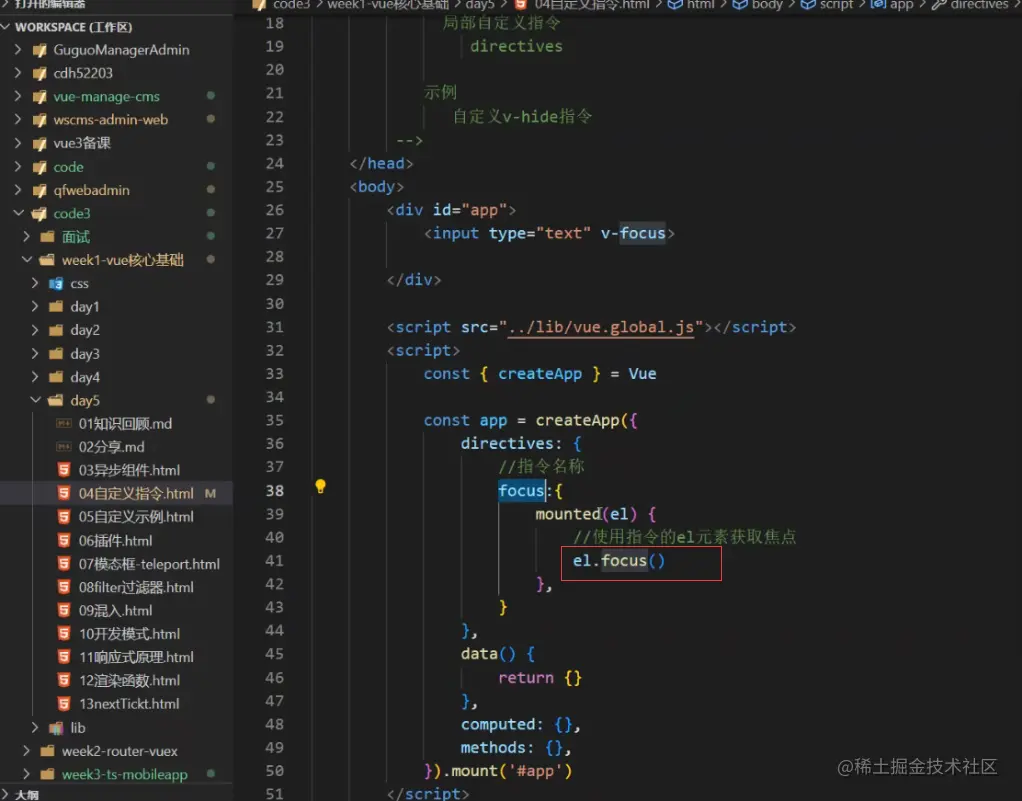Click mounted(el) on line 39
The width and height of the screenshot is (1022, 801).
tap(586, 514)
